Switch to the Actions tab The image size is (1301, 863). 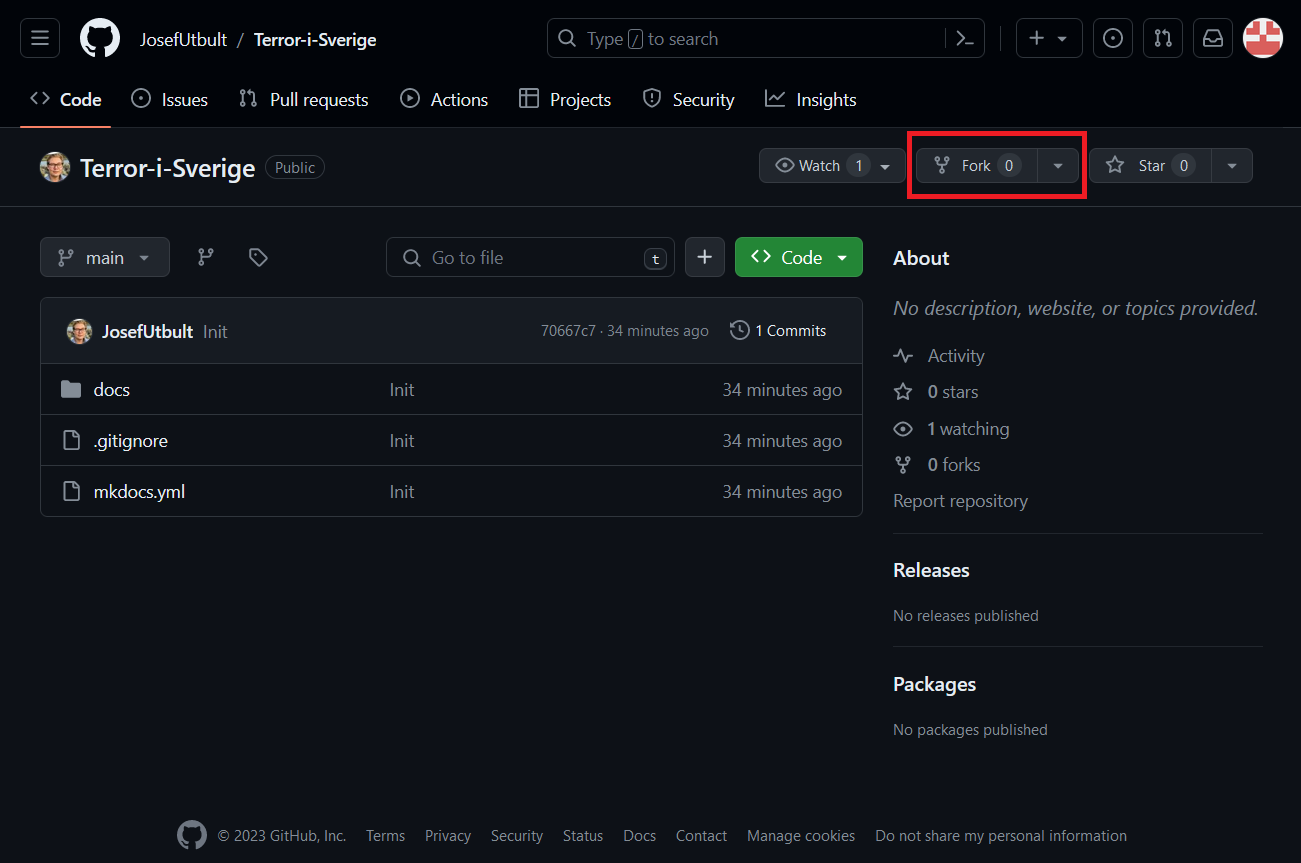444,99
